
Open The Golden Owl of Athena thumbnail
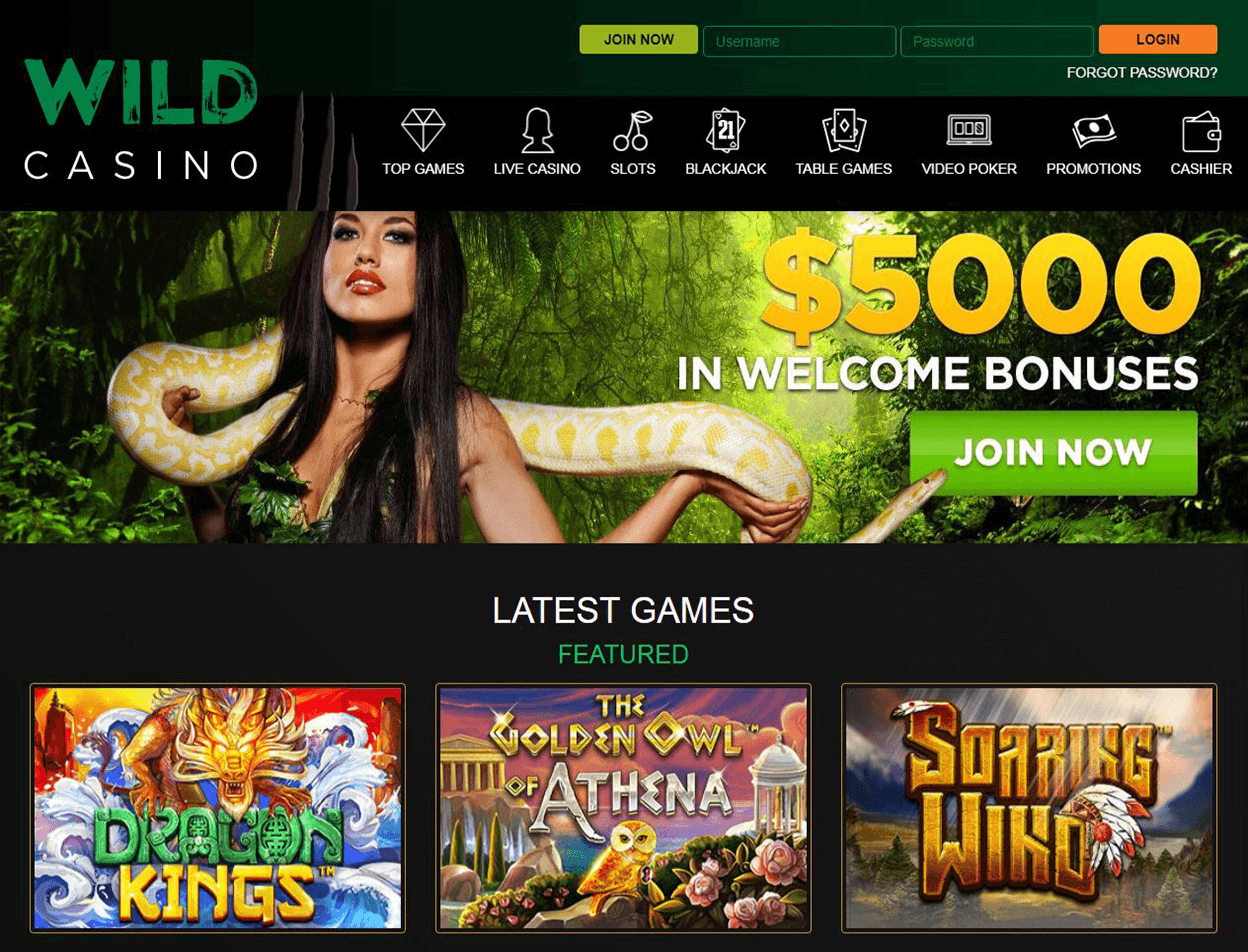click(623, 808)
